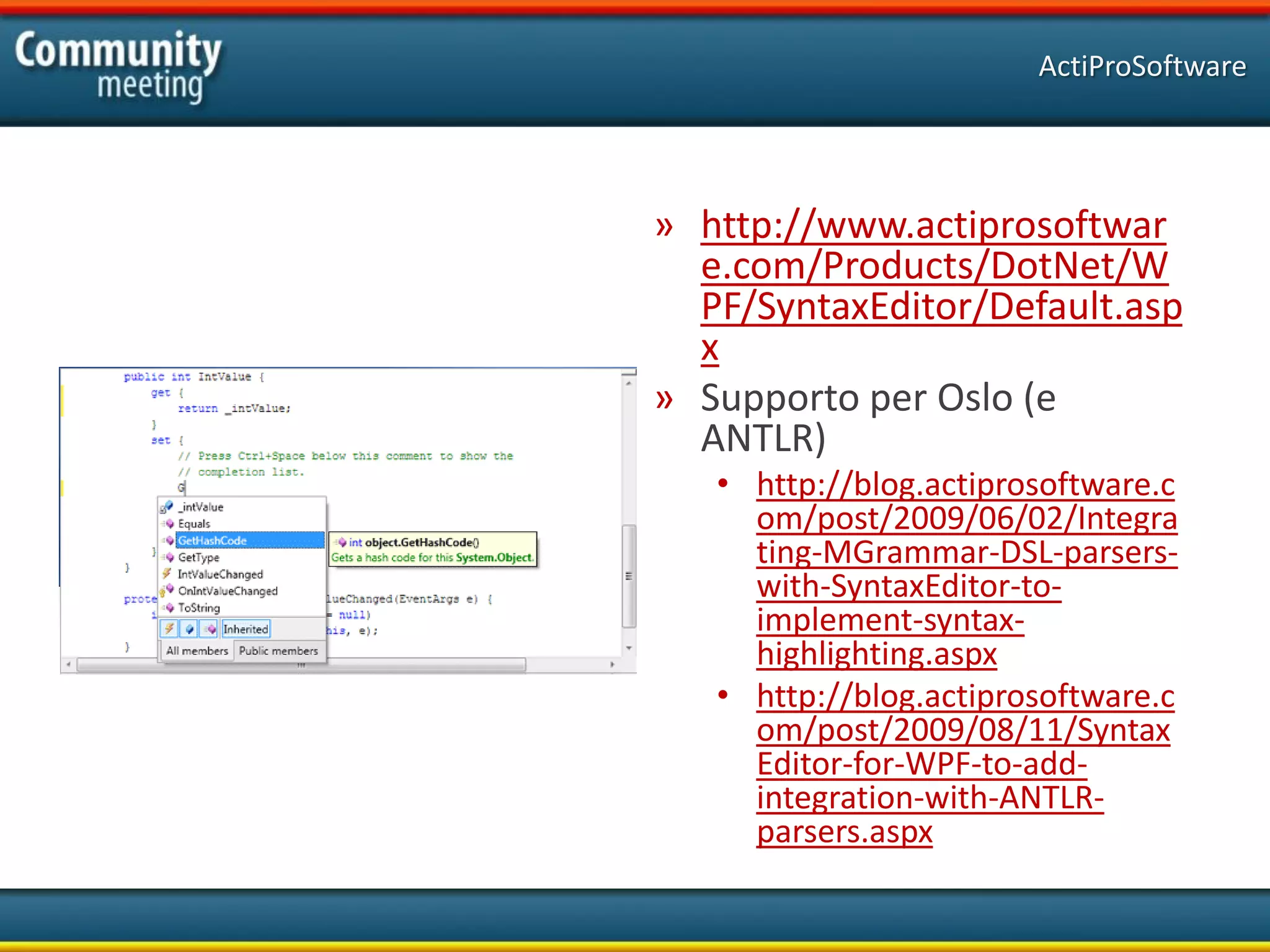Image resolution: width=1270 pixels, height=952 pixels.
Task: Click the horizontal scrollbar right arrow
Action: pos(613,665)
